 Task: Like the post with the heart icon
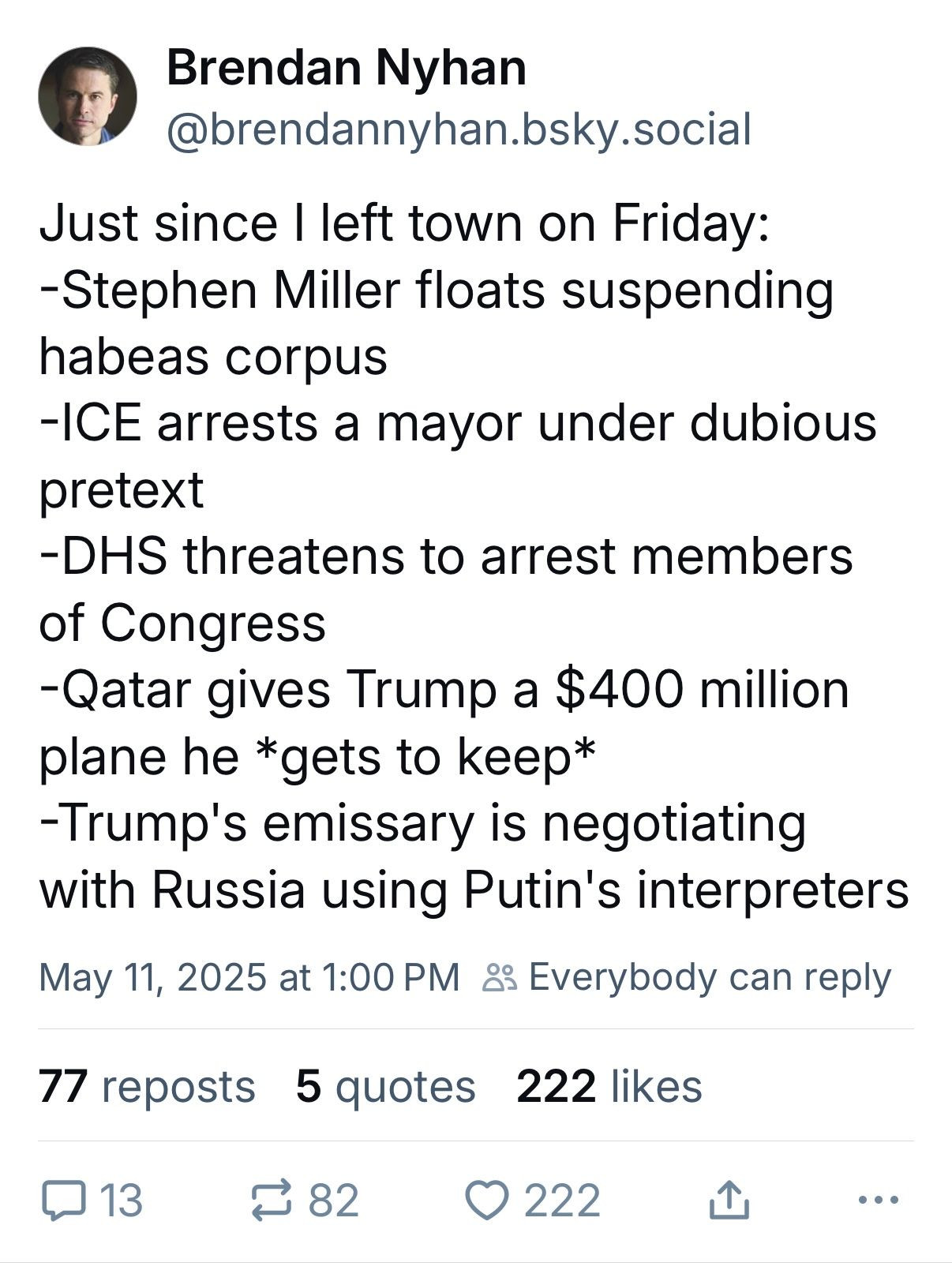tap(489, 1201)
